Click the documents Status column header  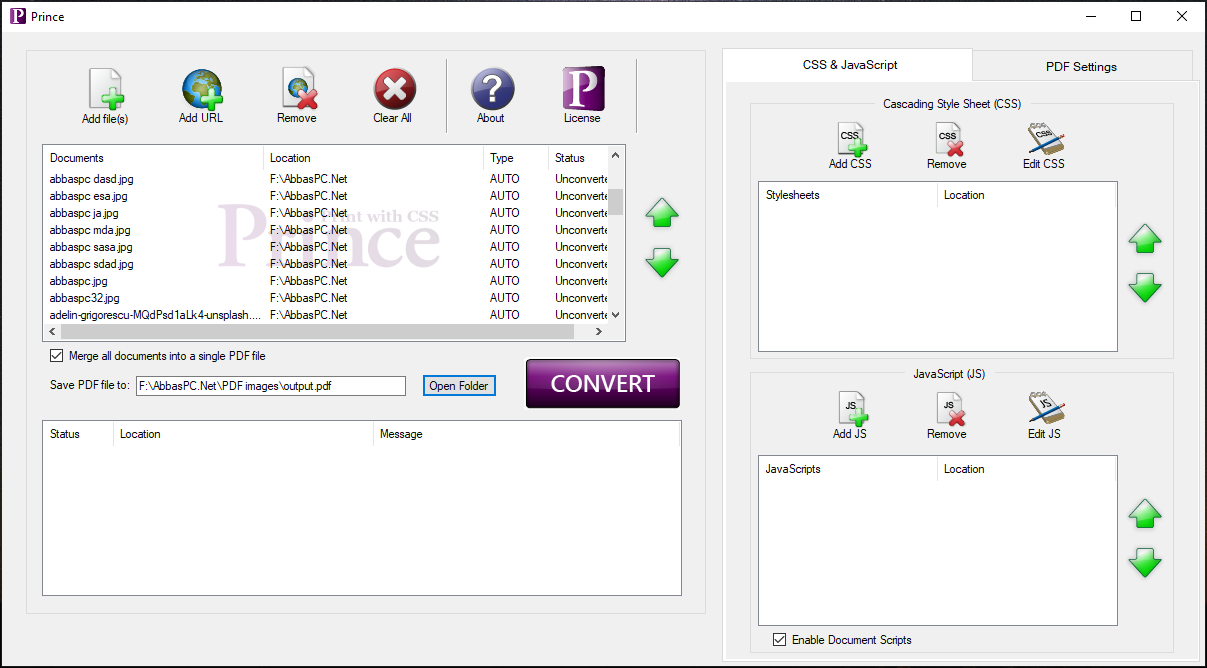(578, 158)
